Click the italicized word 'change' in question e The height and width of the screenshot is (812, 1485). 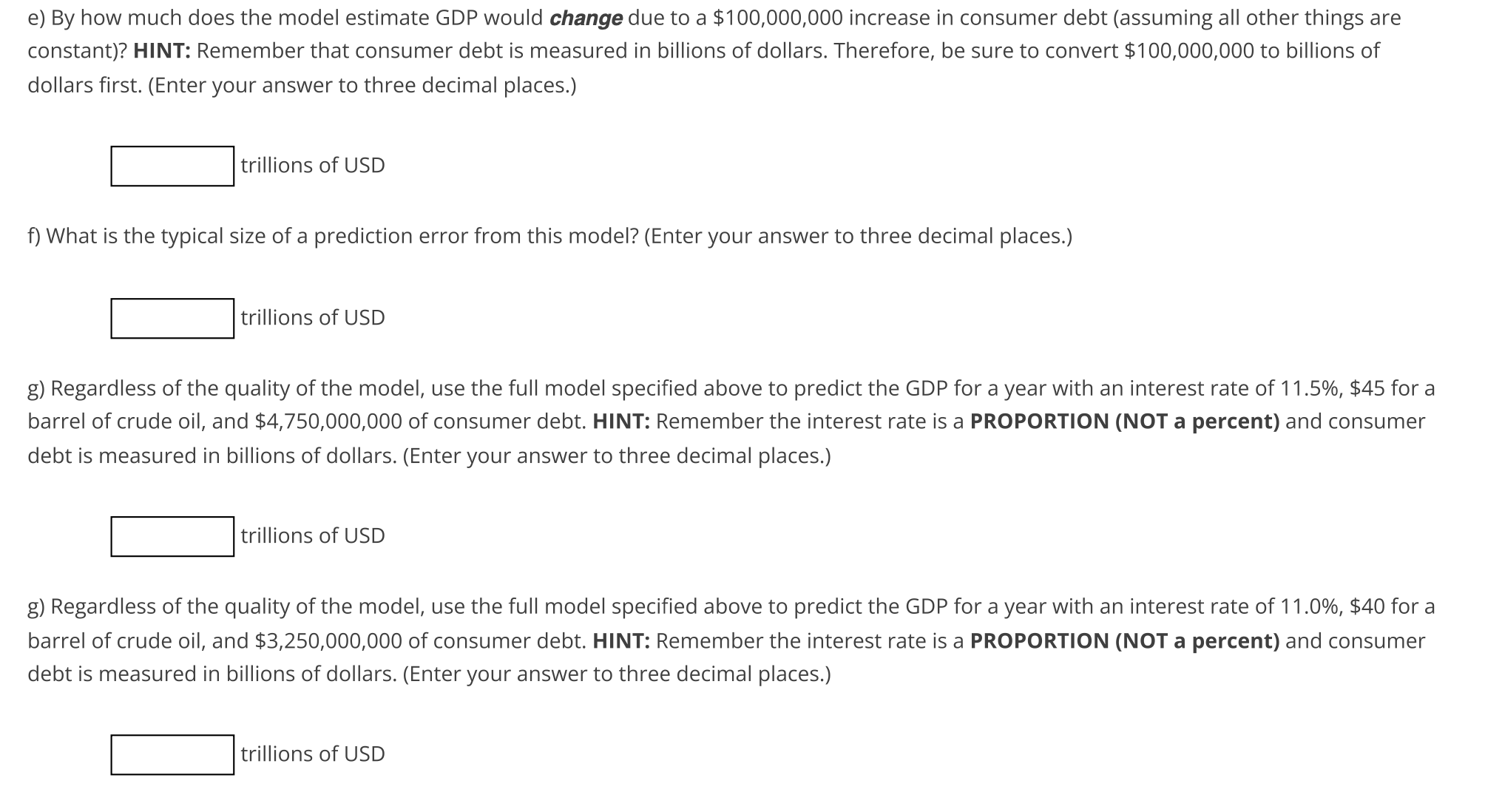(589, 18)
